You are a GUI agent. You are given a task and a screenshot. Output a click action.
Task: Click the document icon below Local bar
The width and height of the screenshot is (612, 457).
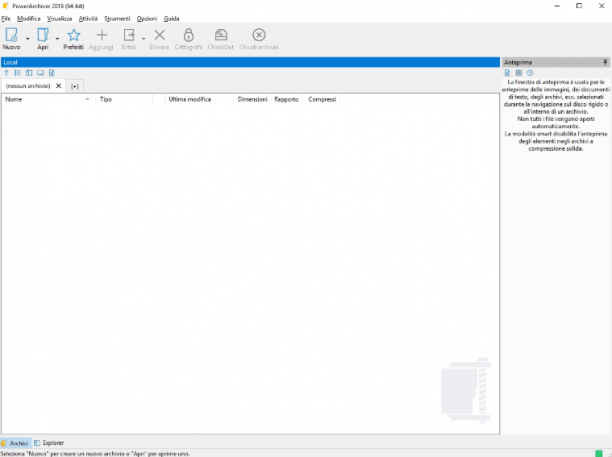[52, 73]
